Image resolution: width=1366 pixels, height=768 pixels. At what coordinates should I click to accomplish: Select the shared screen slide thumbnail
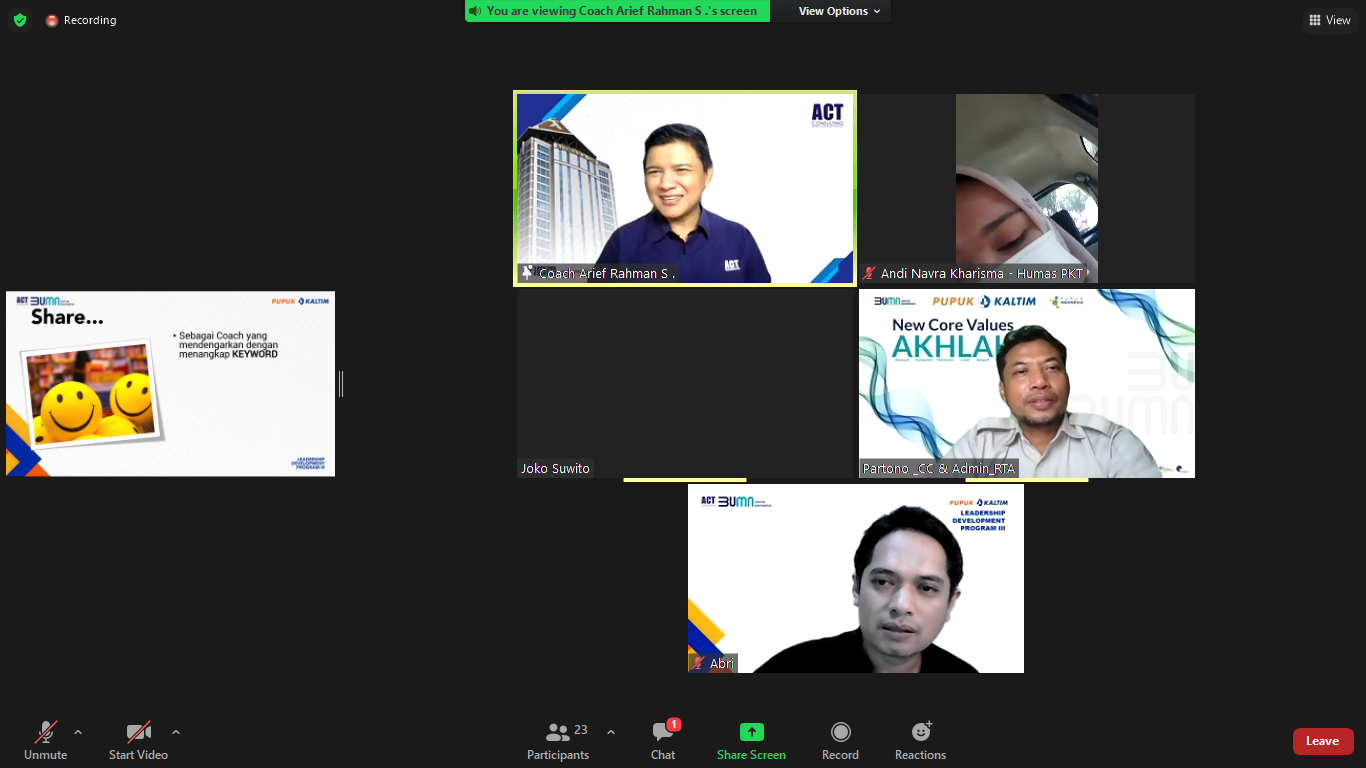[170, 384]
